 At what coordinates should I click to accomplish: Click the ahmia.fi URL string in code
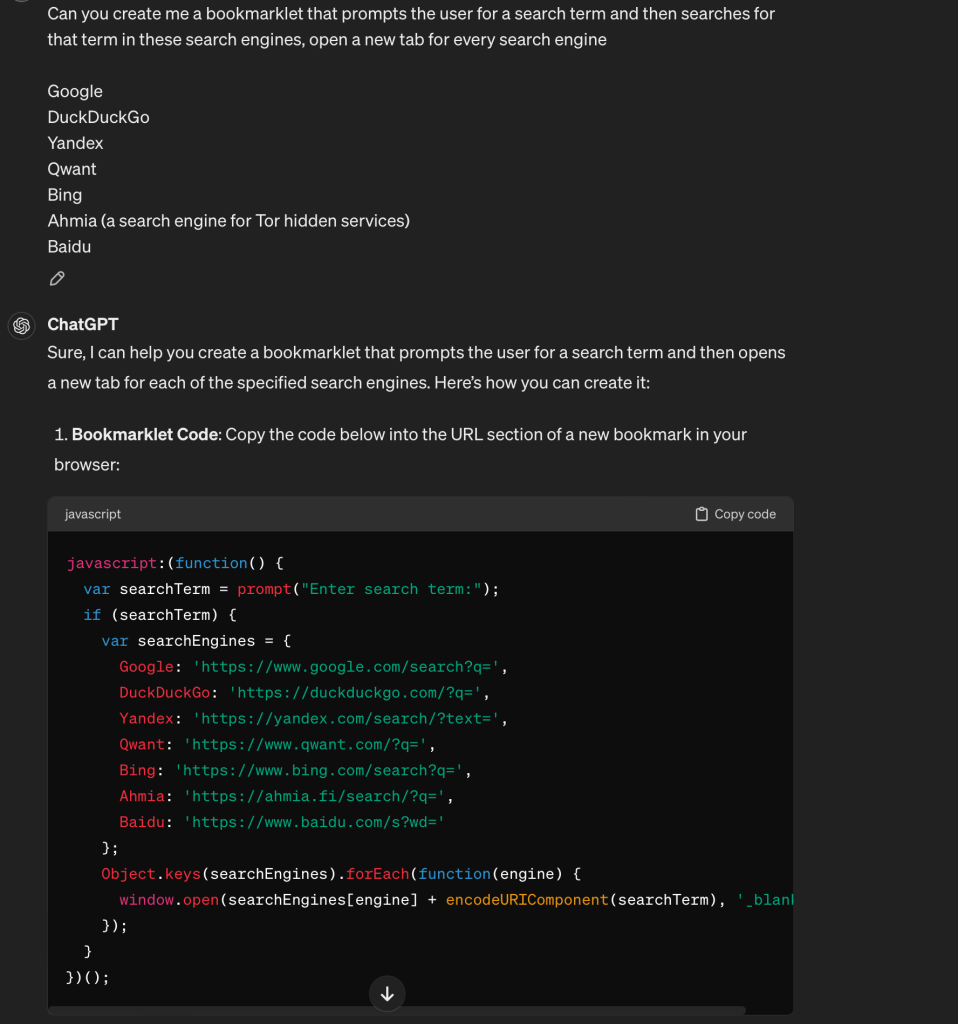[x=314, y=797]
